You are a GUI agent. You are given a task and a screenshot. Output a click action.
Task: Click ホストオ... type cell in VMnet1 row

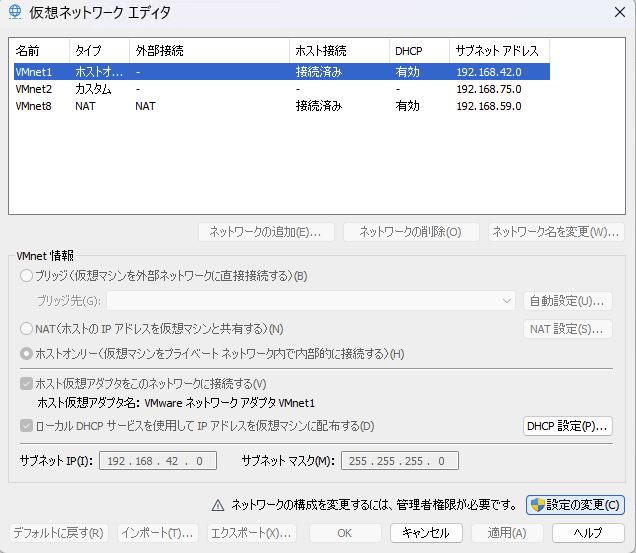99,72
